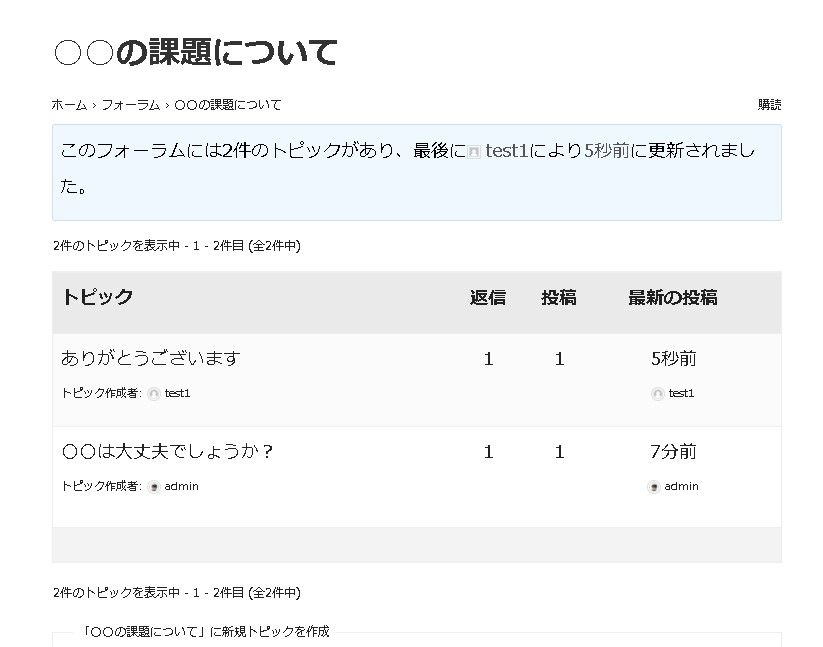Open latest post 5秒前 in topic table
This screenshot has width=823, height=647.
[673, 358]
